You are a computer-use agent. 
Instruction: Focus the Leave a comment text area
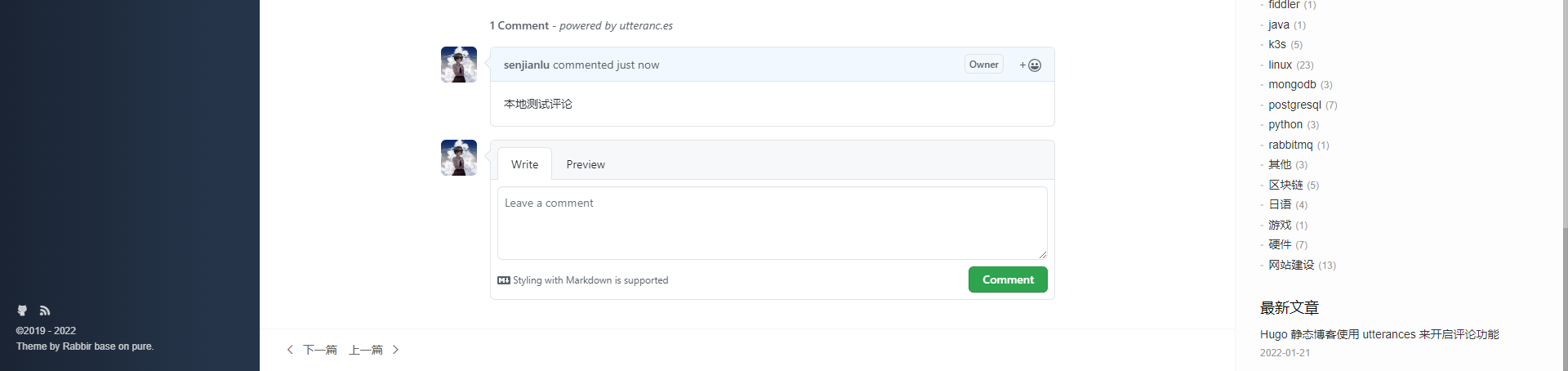(773, 223)
